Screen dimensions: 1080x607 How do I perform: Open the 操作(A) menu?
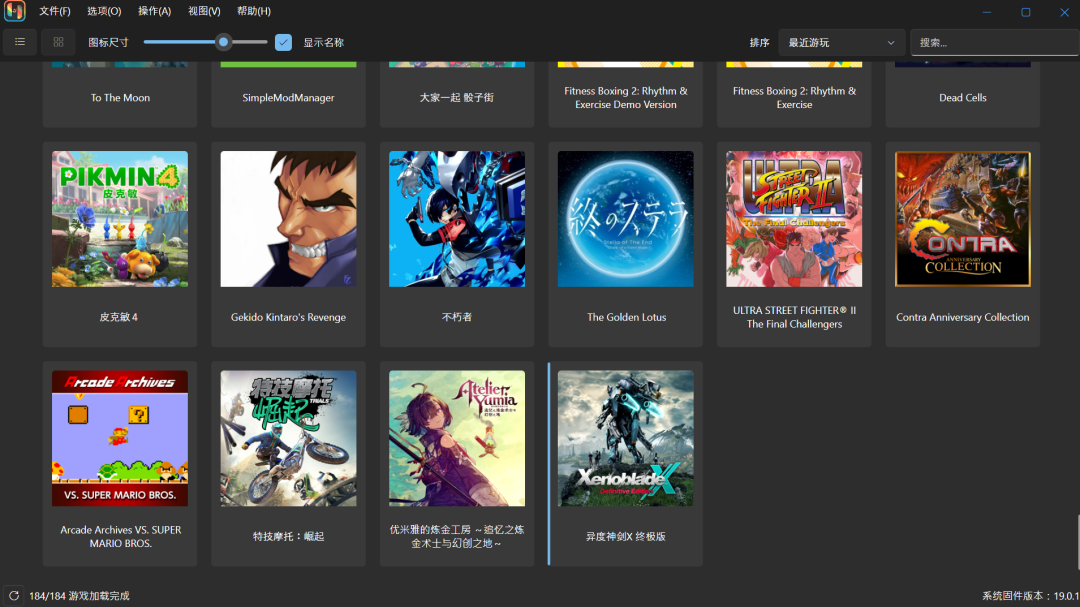[154, 12]
